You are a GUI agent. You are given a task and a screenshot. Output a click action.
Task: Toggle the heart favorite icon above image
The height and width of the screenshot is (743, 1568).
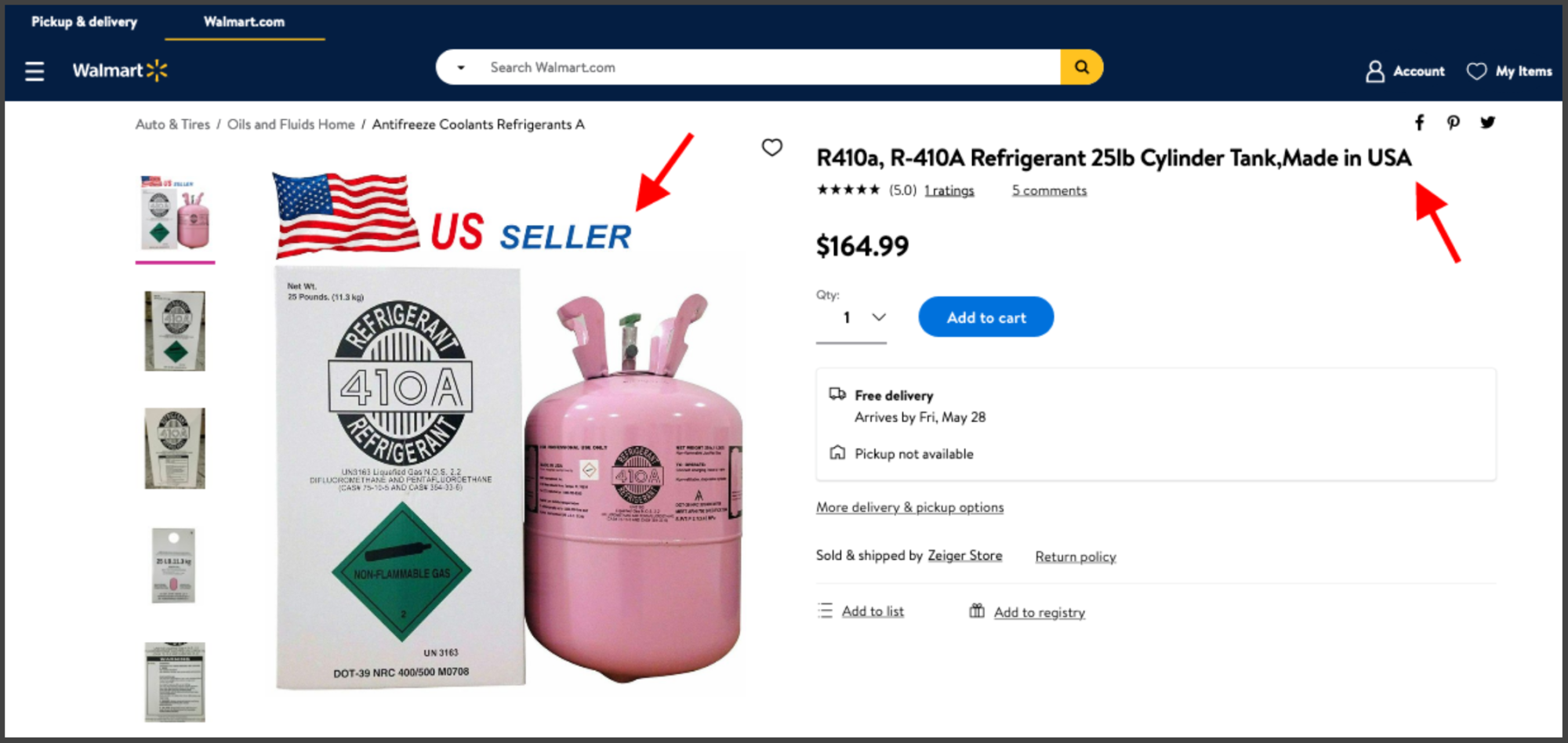(x=772, y=147)
